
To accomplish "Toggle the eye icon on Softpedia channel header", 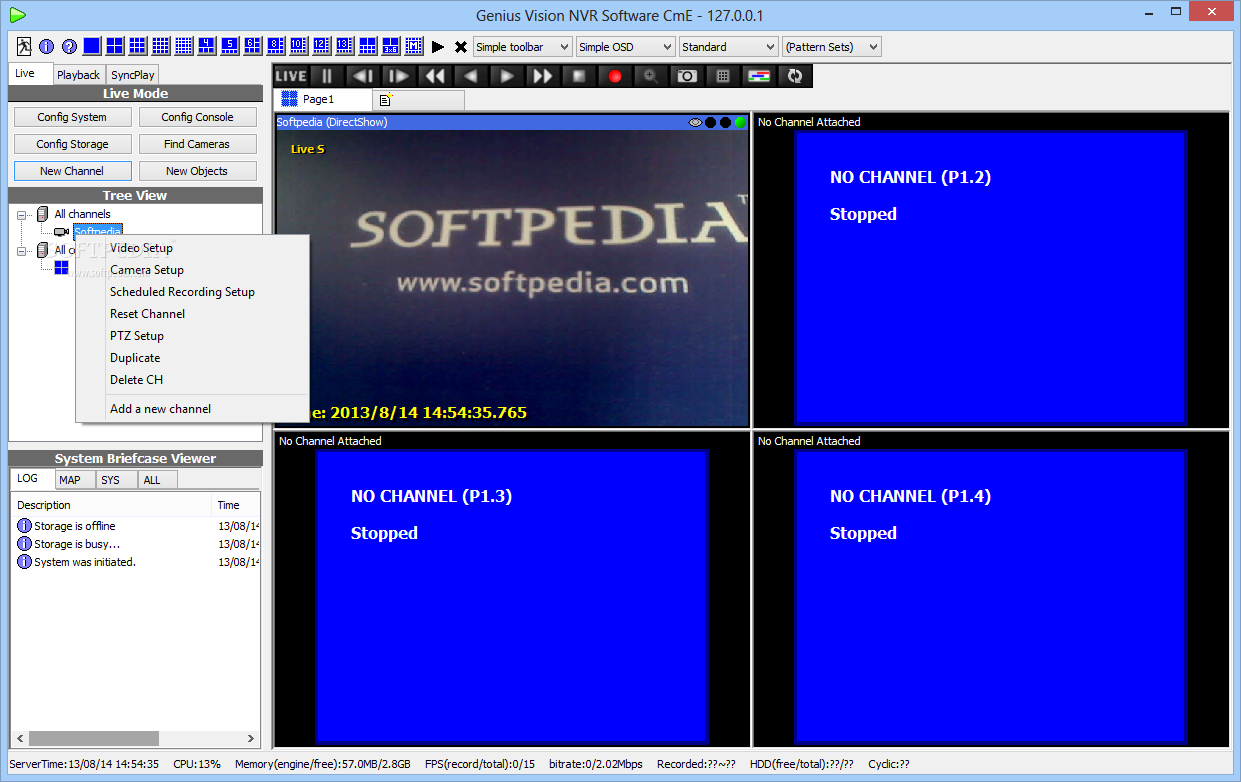I will 695,122.
